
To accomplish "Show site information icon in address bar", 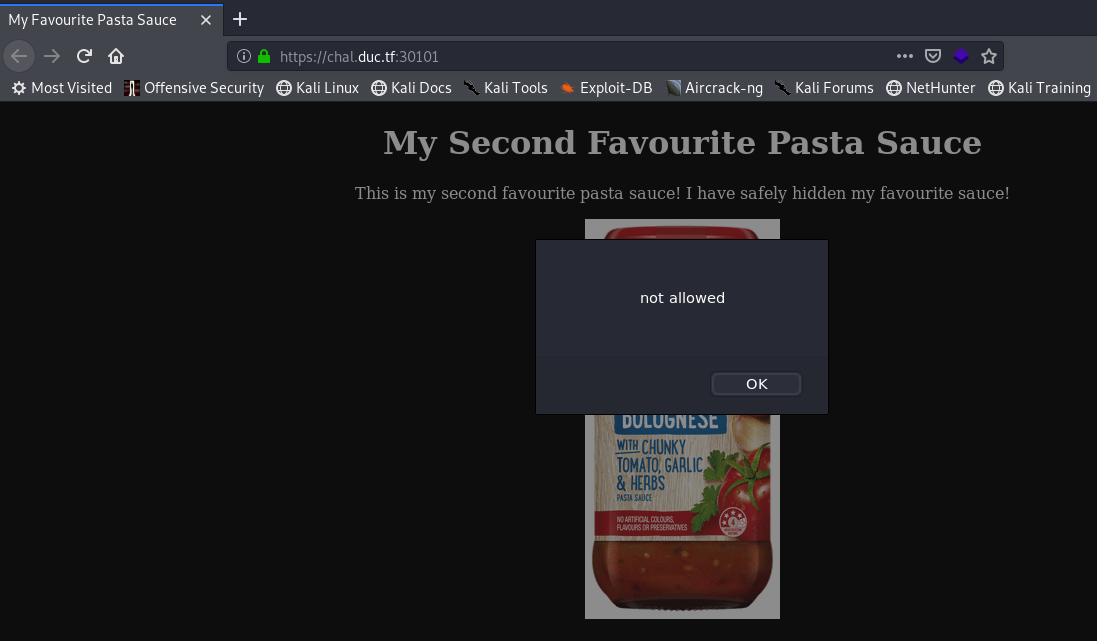I will [x=243, y=56].
